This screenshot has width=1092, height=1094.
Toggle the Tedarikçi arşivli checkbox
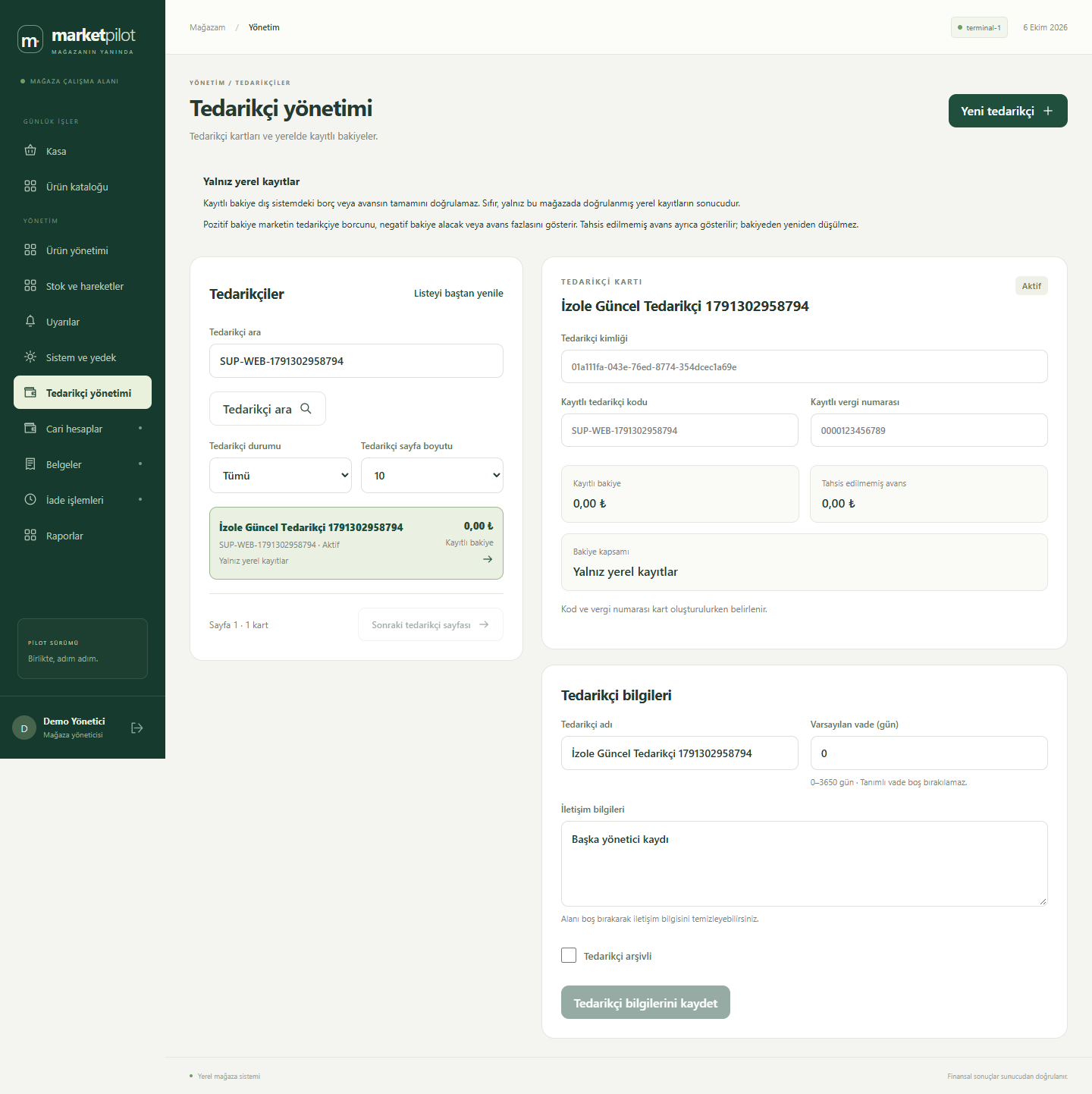tap(569, 955)
